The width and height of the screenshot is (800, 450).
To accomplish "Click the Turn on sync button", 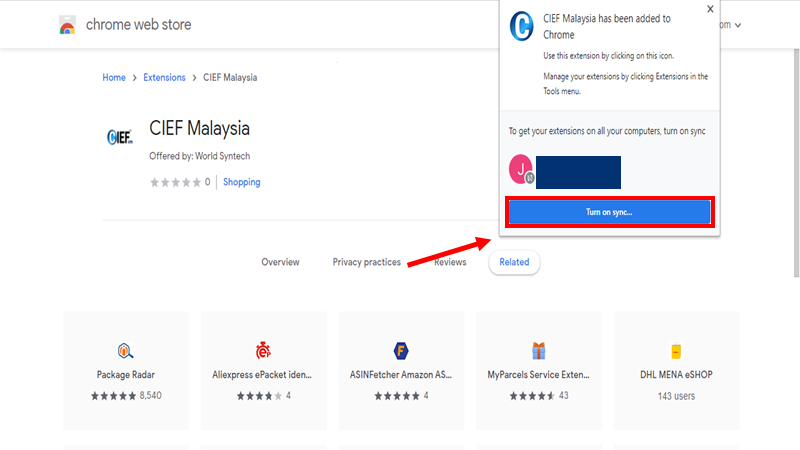I will [610, 212].
